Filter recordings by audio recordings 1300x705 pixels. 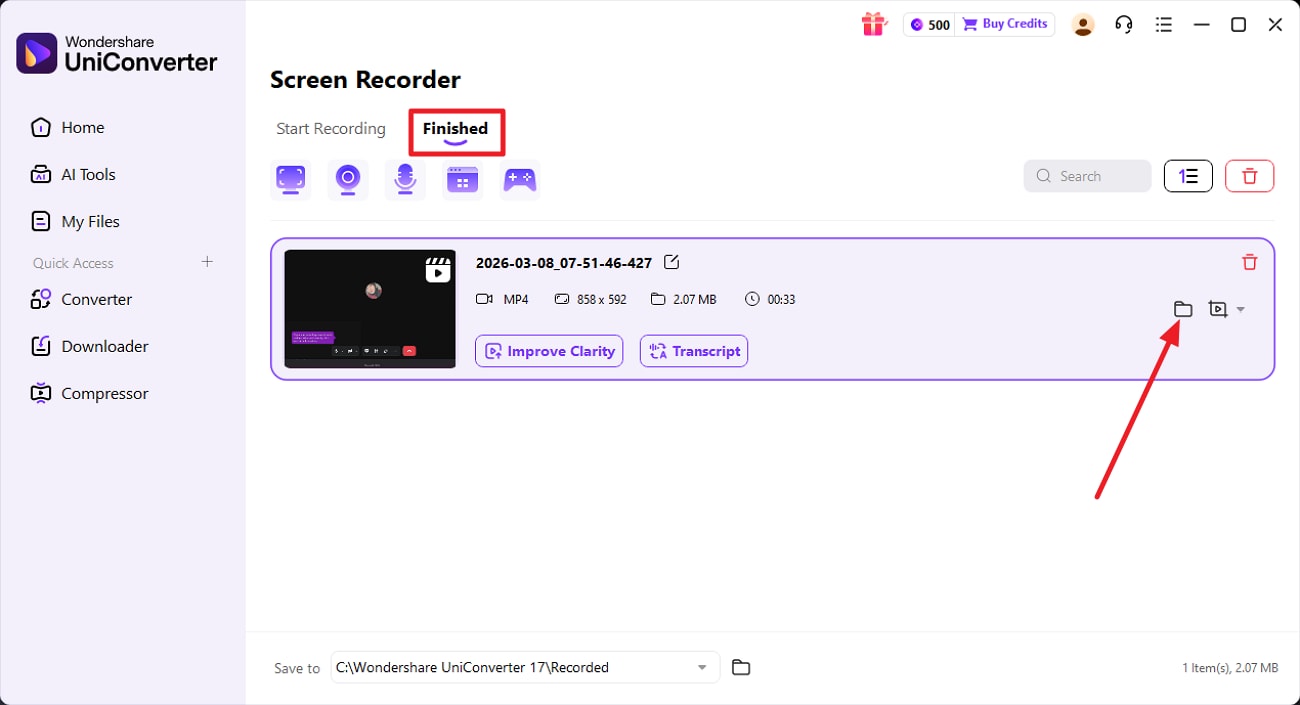tap(405, 180)
